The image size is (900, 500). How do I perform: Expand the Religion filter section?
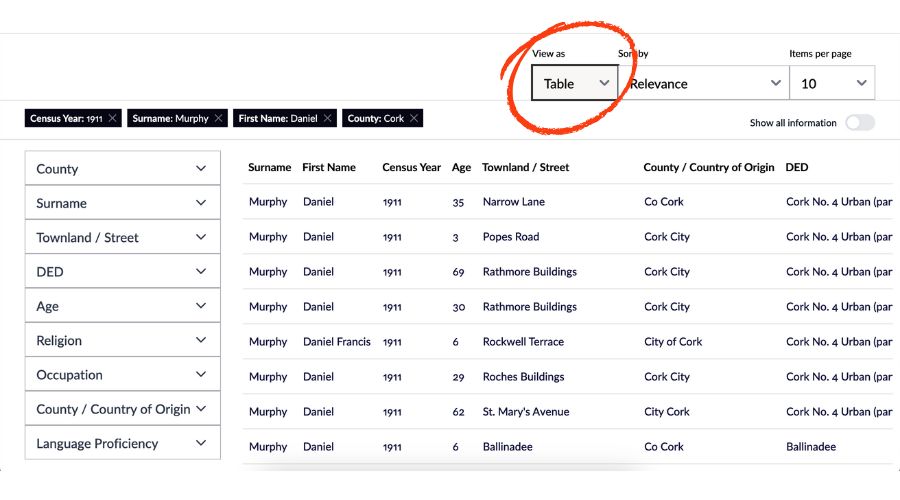pos(122,341)
